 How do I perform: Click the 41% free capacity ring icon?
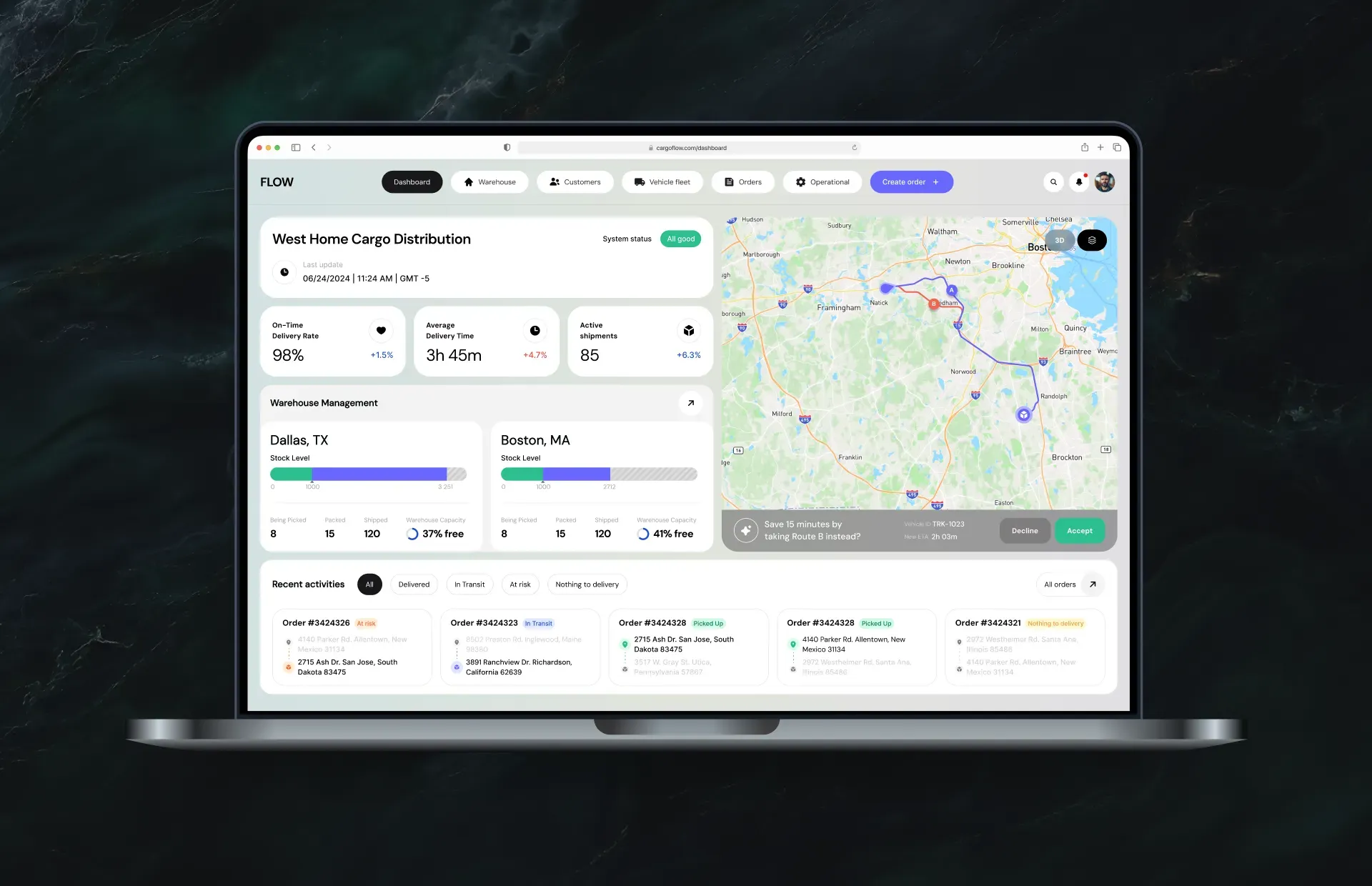click(643, 534)
